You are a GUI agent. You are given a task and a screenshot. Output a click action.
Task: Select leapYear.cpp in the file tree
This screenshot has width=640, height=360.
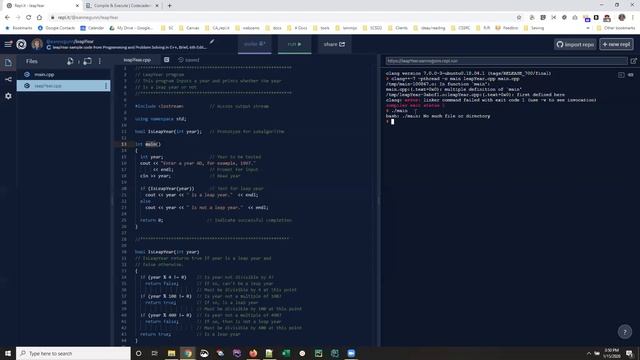(63, 86)
